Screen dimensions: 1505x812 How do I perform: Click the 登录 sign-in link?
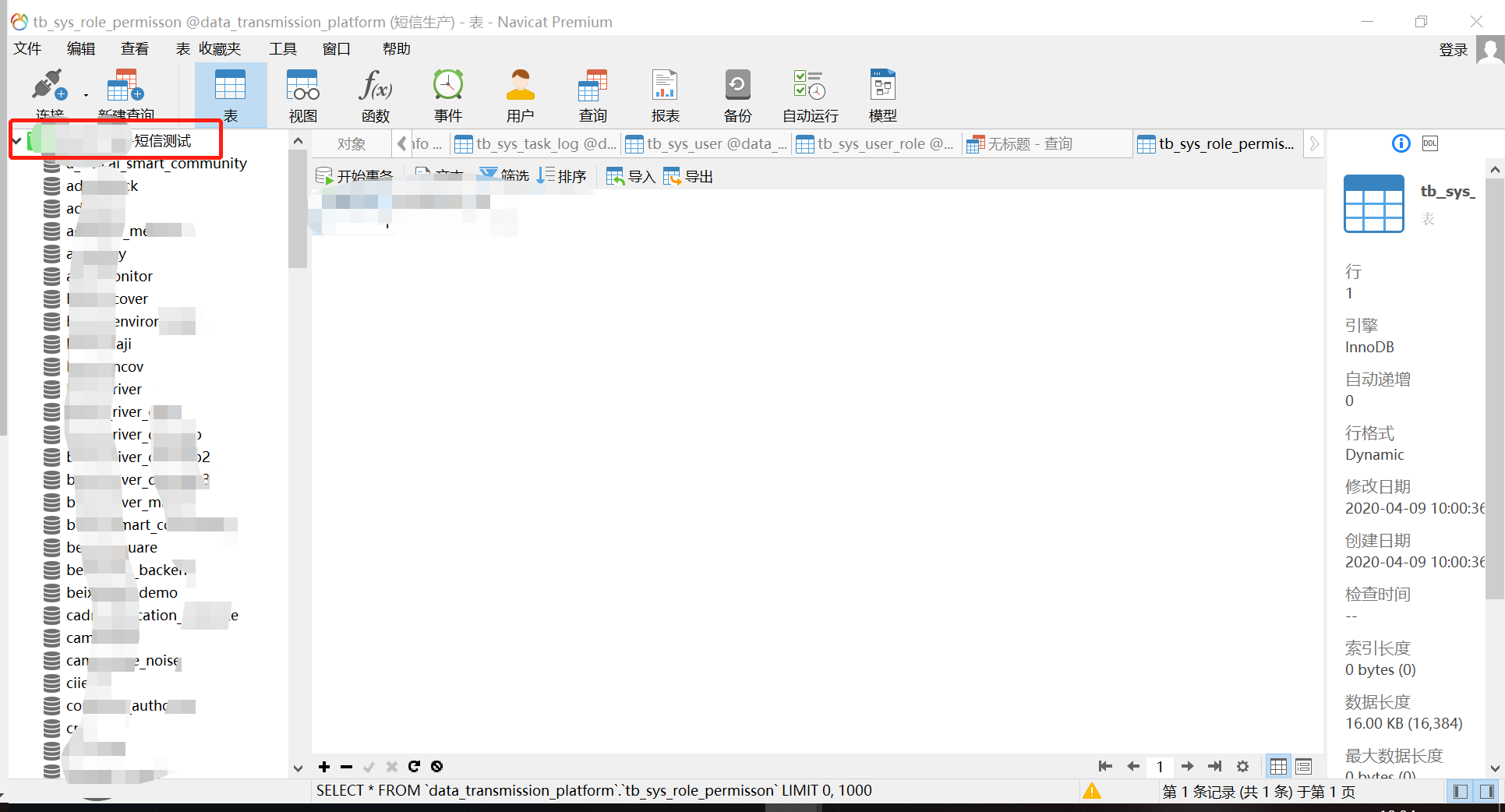click(1453, 51)
